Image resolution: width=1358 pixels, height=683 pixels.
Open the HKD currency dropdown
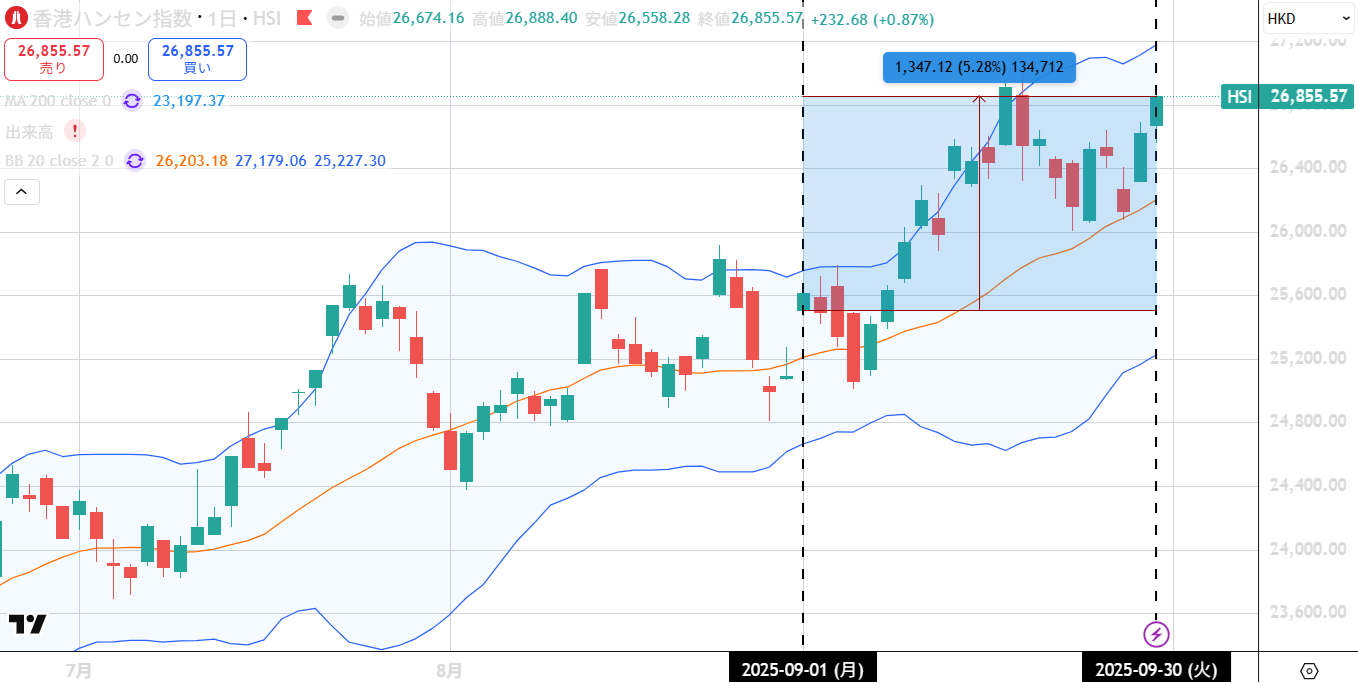pyautogui.click(x=1308, y=18)
